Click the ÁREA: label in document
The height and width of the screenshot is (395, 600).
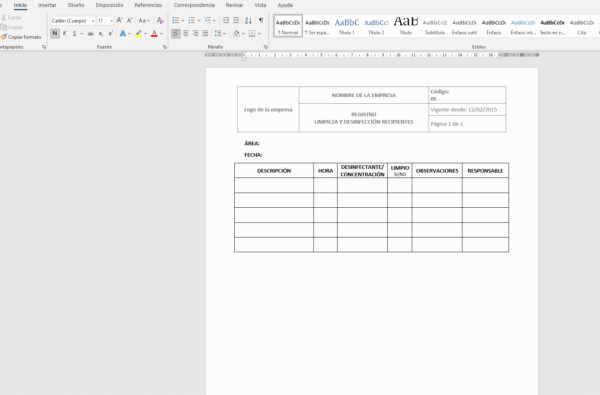tap(252, 143)
